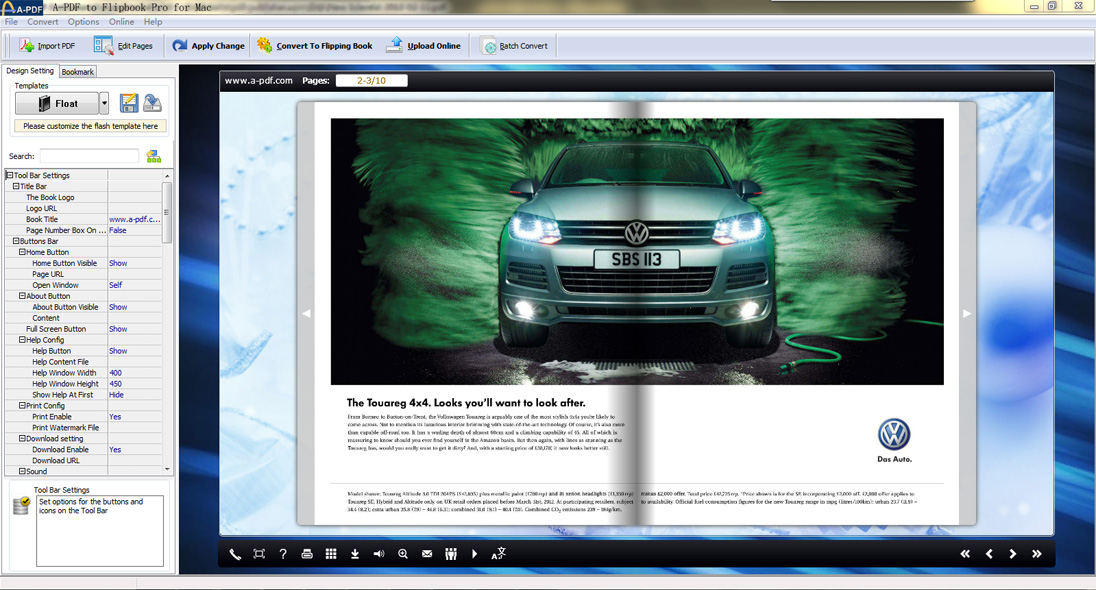Click the Edit Pages button
The height and width of the screenshot is (590, 1096).
click(x=124, y=45)
